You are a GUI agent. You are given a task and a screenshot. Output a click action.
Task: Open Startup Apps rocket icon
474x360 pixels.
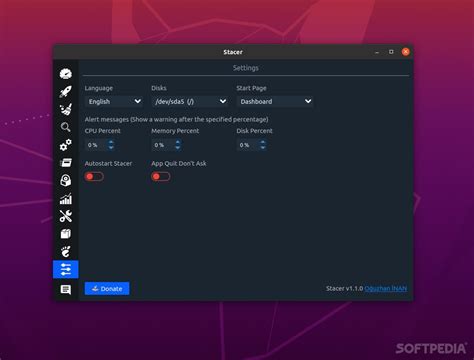66,91
